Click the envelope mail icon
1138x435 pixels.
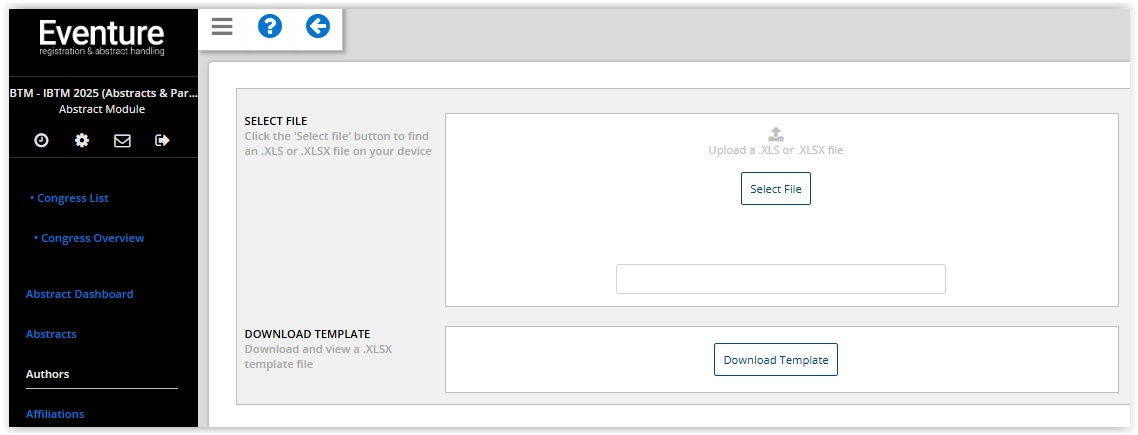pos(122,141)
